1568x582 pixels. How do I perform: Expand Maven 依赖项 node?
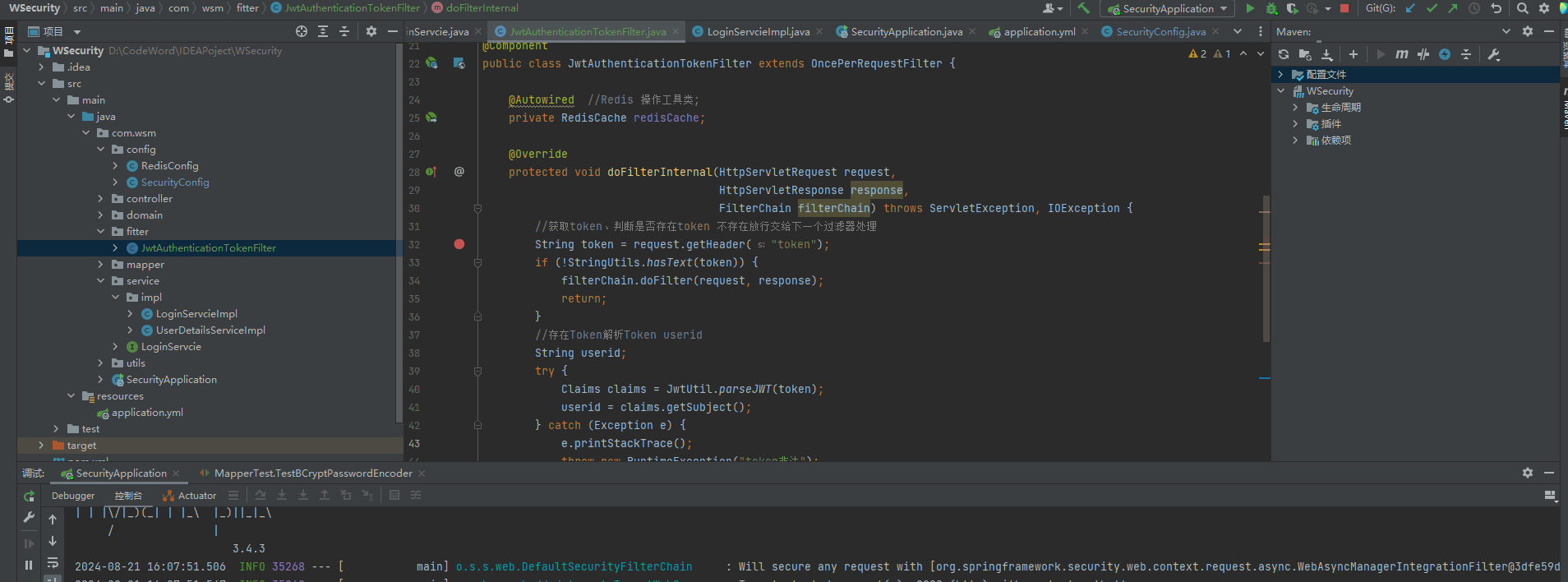pos(1295,140)
